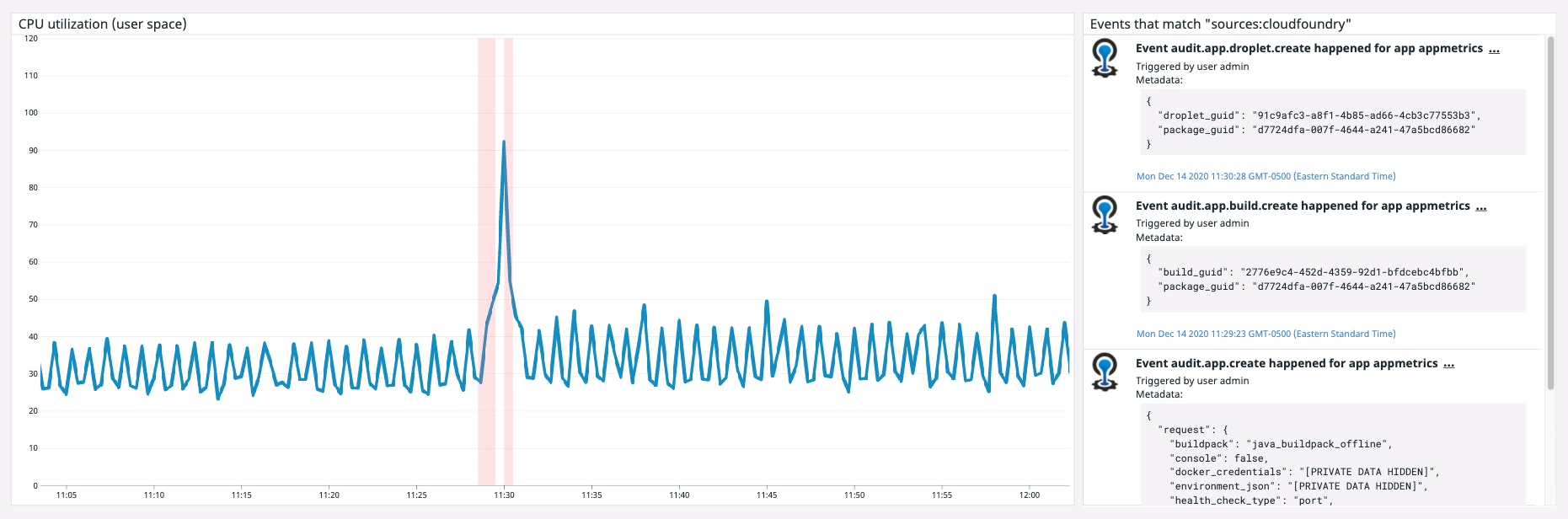Image resolution: width=1568 pixels, height=519 pixels.
Task: Click the events list vertical scrollbar
Action: click(1550, 211)
